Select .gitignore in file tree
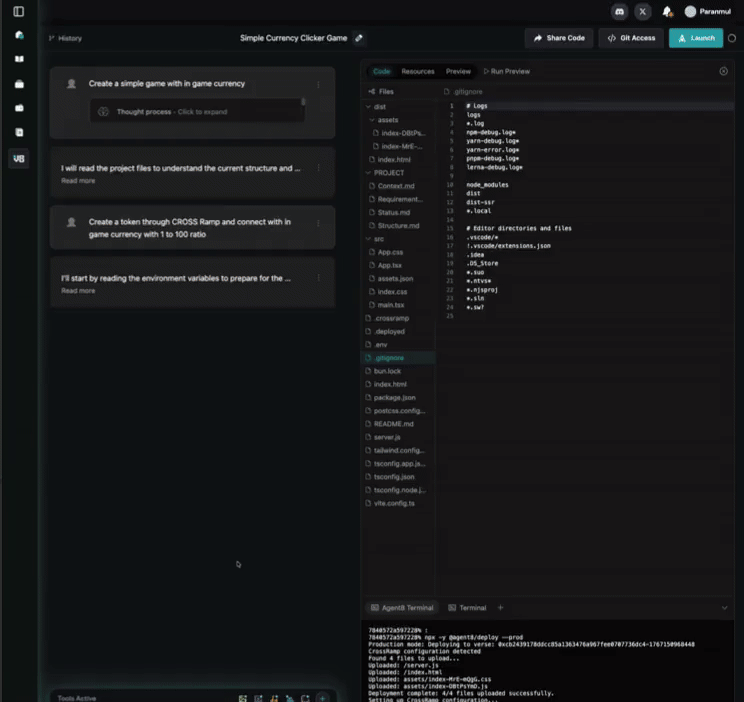Viewport: 744px width, 702px height. (398, 358)
